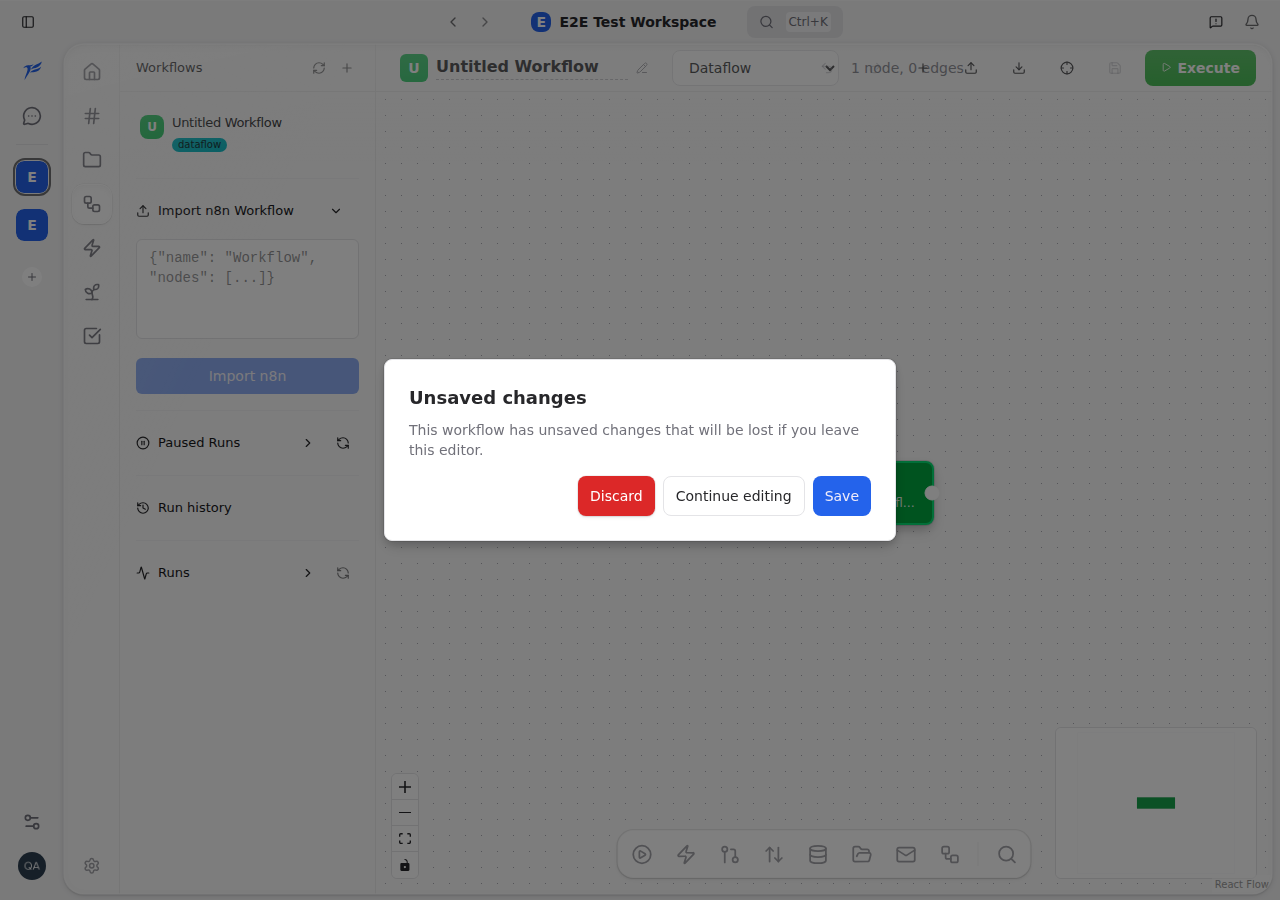Go back with the left arrow
This screenshot has width=1280, height=900.
453,22
